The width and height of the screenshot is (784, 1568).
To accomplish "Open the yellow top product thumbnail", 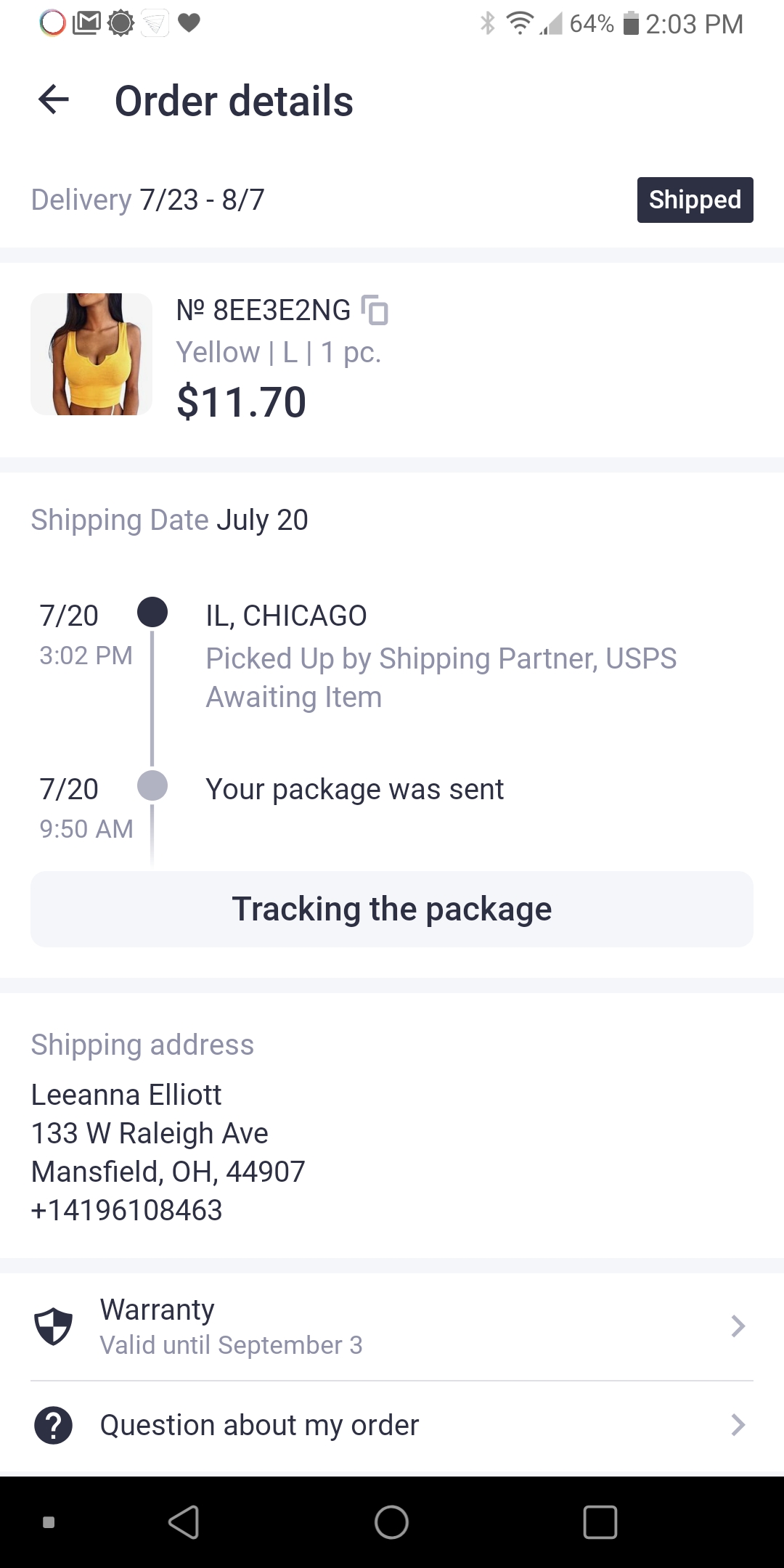I will [x=91, y=354].
